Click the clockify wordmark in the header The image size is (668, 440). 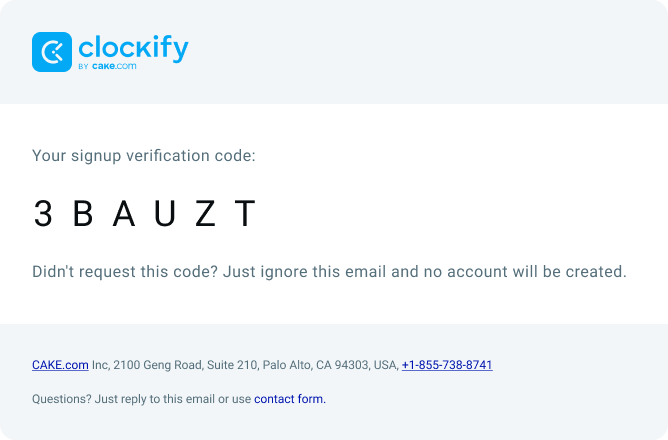click(x=133, y=48)
